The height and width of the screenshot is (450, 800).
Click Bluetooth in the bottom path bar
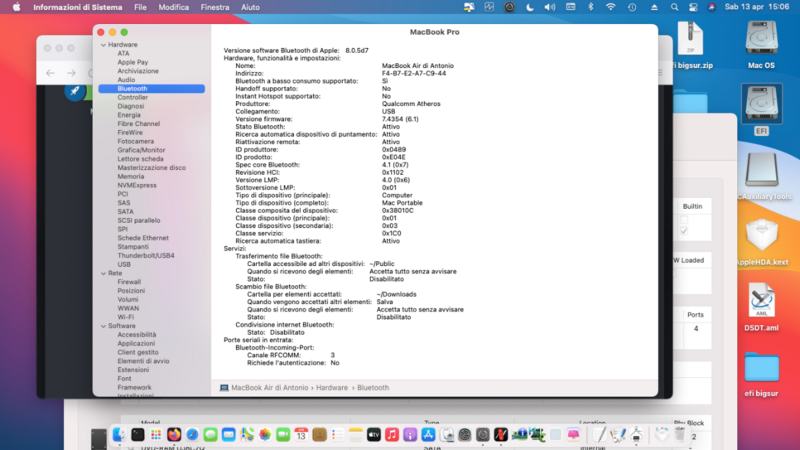(x=373, y=388)
